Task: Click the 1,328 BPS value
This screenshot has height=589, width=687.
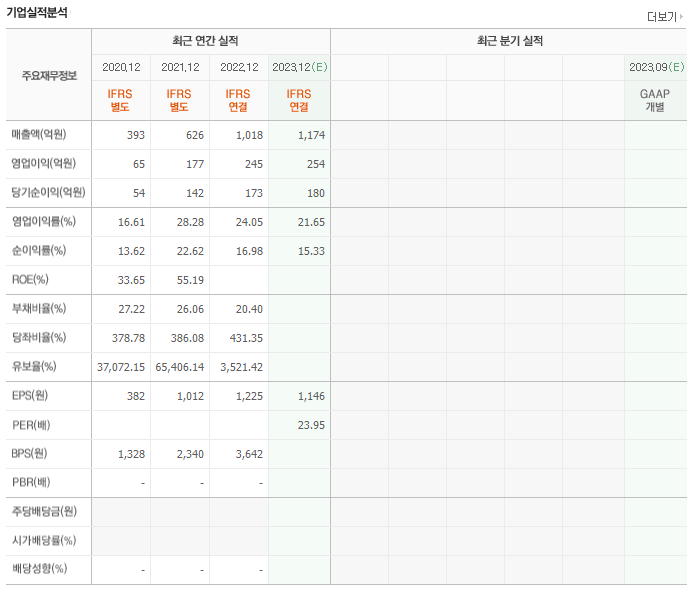Action: (131, 454)
